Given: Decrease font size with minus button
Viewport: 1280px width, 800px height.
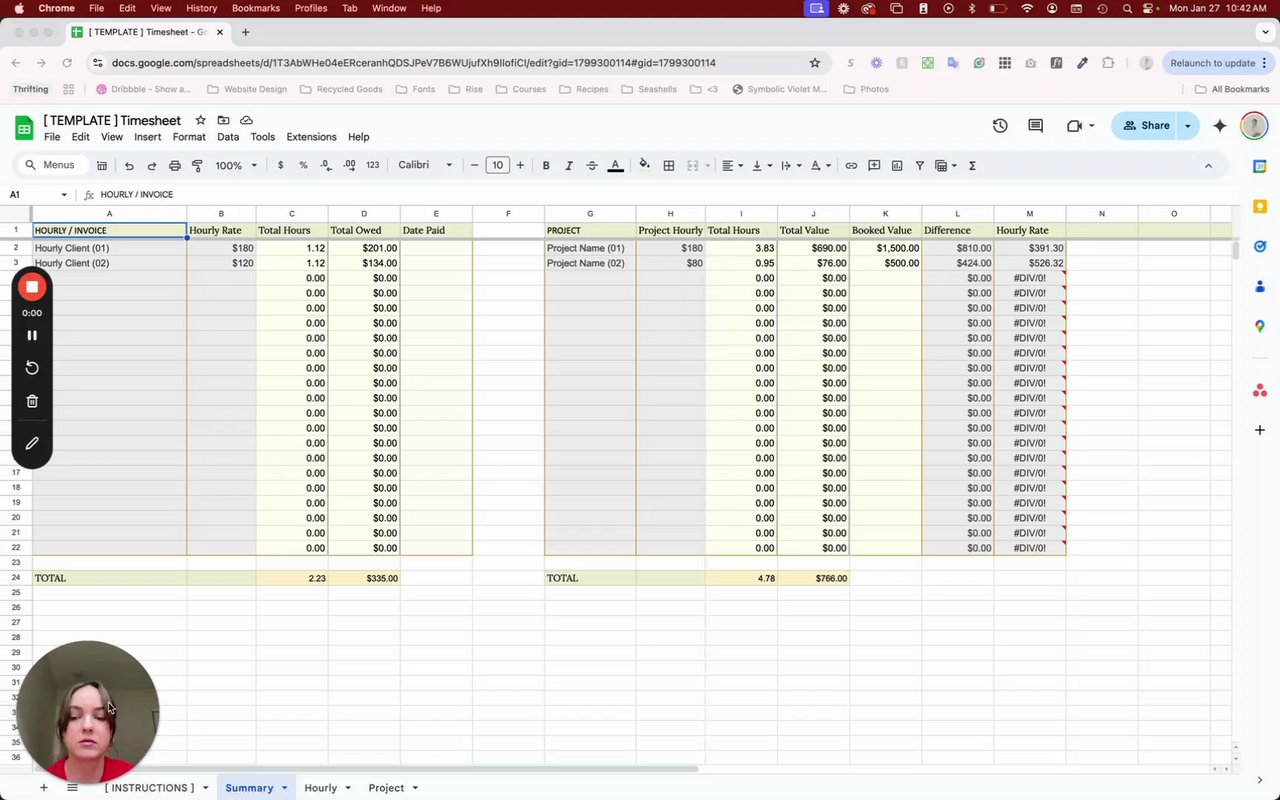Looking at the screenshot, I should (475, 165).
